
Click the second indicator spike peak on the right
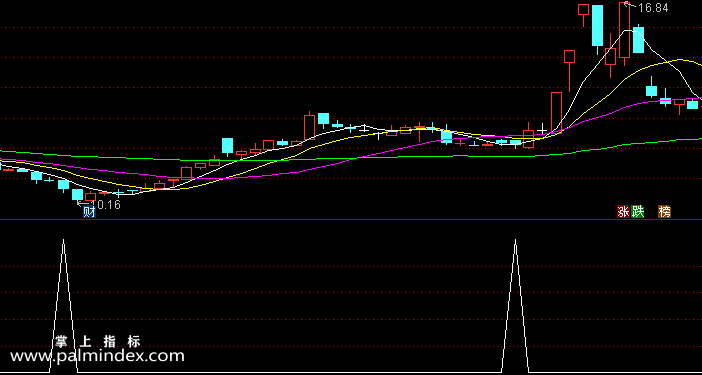pos(515,241)
